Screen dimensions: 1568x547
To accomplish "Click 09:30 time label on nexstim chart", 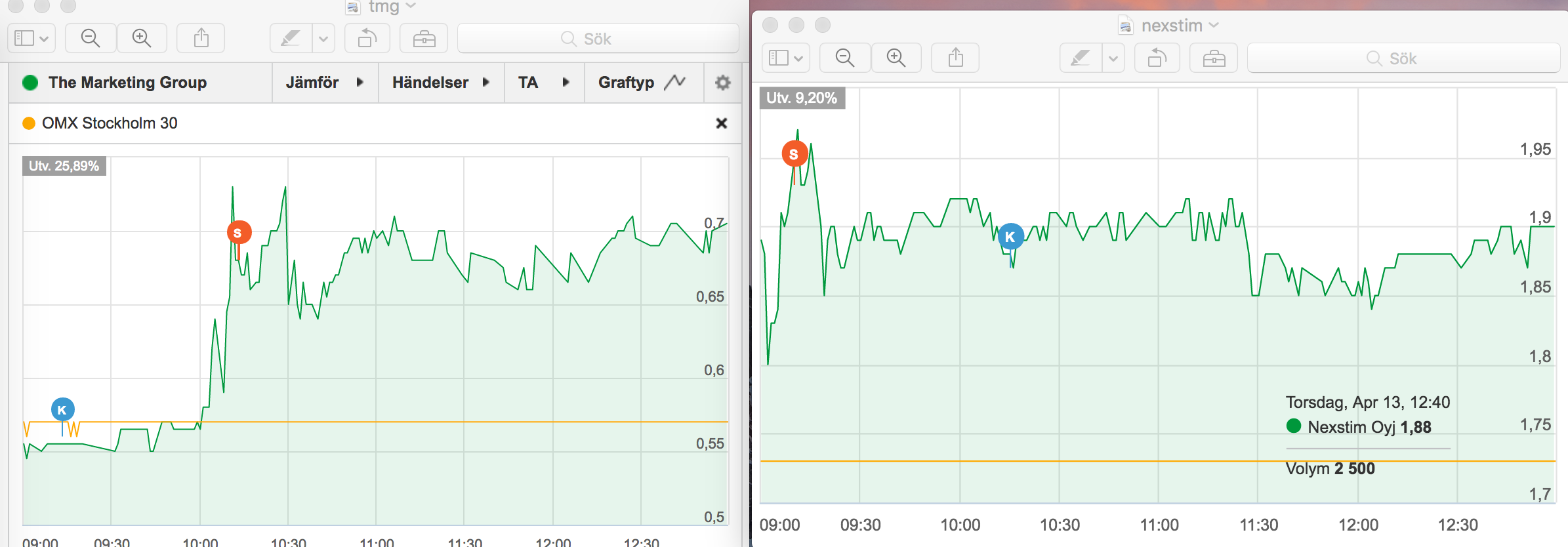I will pyautogui.click(x=861, y=525).
